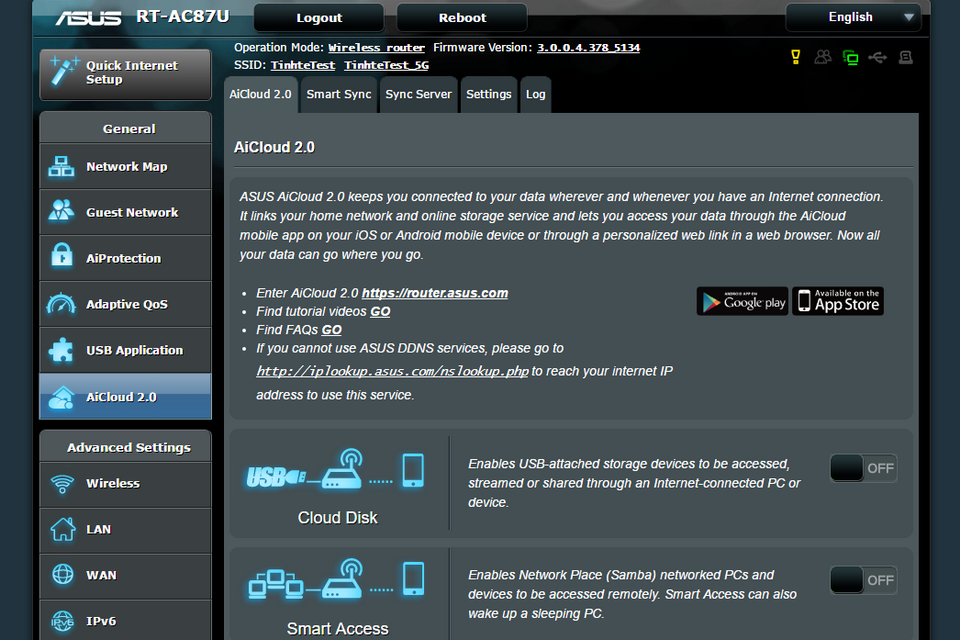Open WAN advanced settings
This screenshot has height=640, width=960.
(126, 576)
